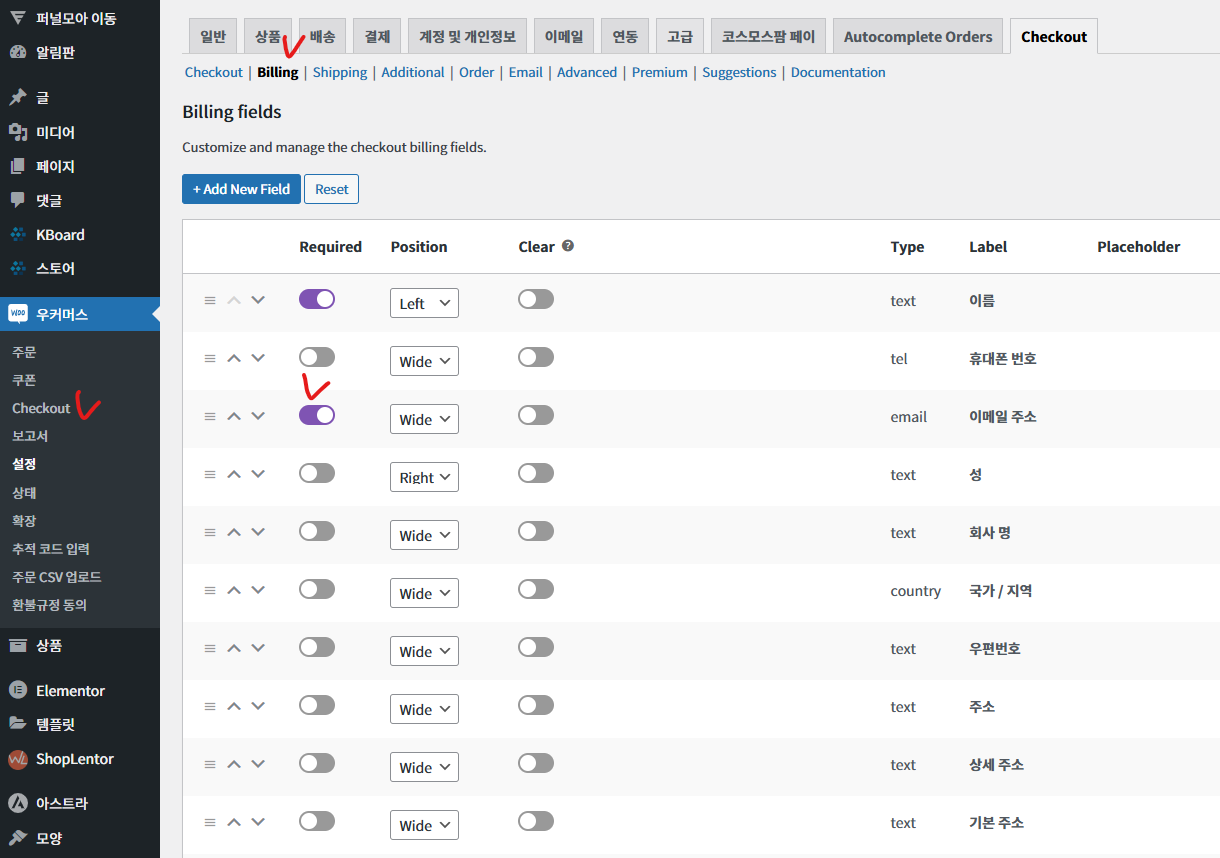Switch to the 일반 settings tab

click(213, 36)
